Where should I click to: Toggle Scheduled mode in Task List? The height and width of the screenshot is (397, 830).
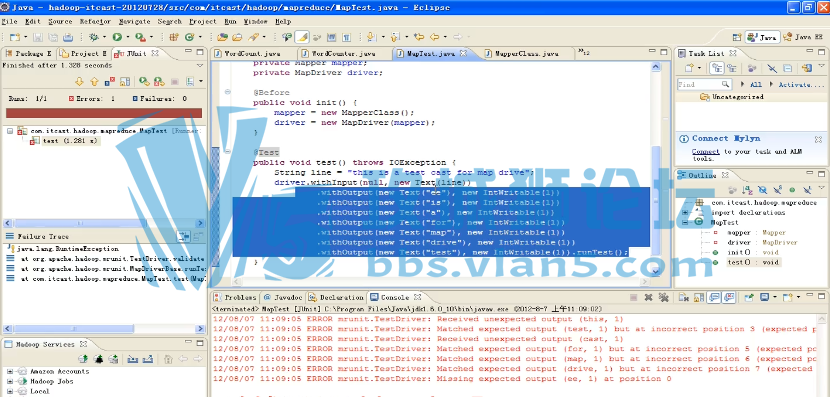click(732, 68)
